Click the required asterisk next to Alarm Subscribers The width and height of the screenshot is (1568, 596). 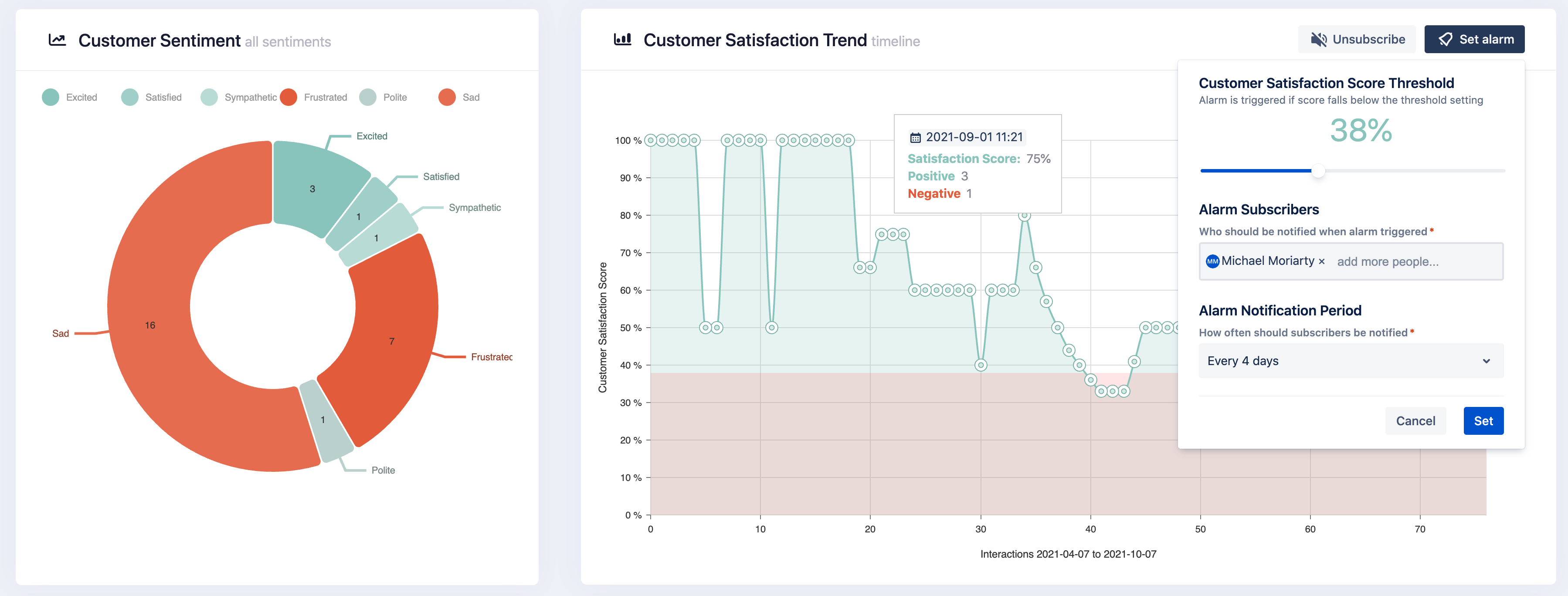coord(1433,231)
